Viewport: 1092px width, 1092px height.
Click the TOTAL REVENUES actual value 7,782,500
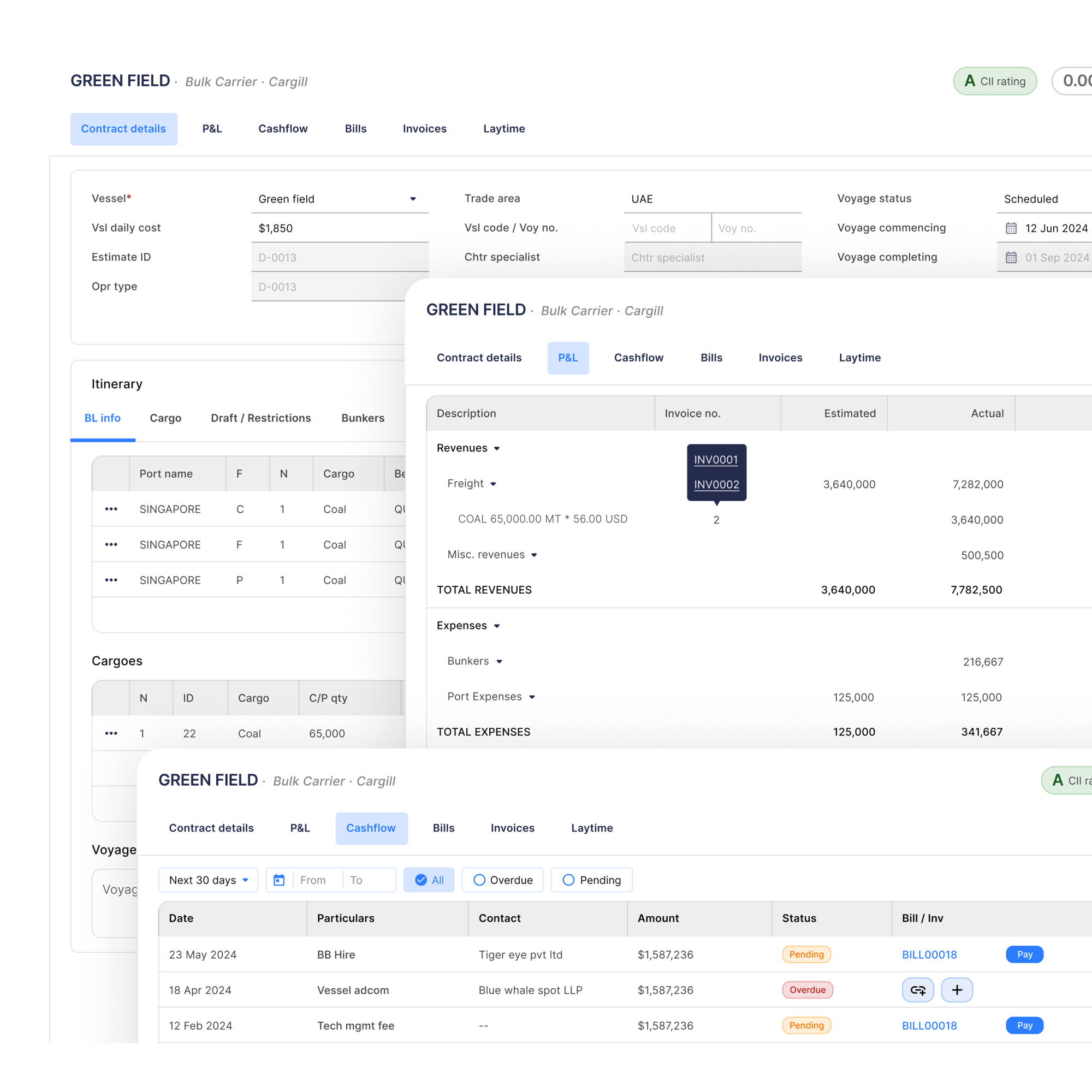(976, 590)
